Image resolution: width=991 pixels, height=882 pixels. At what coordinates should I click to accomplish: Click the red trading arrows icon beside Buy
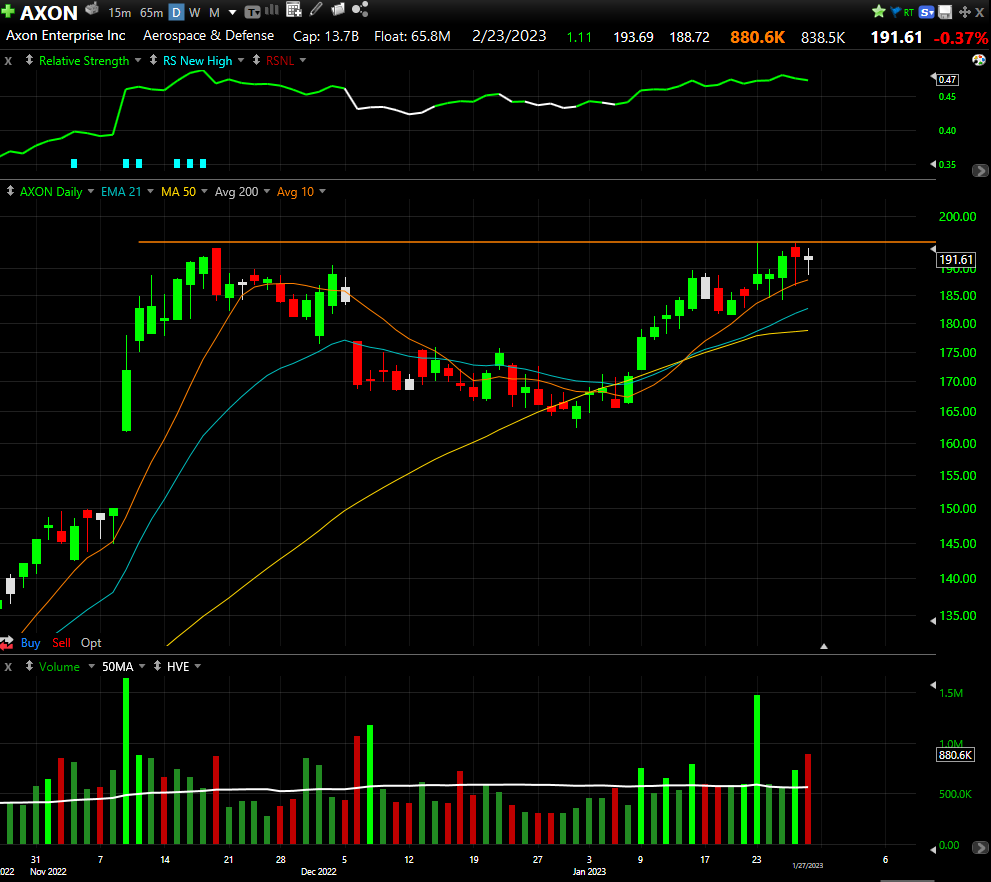pos(7,643)
